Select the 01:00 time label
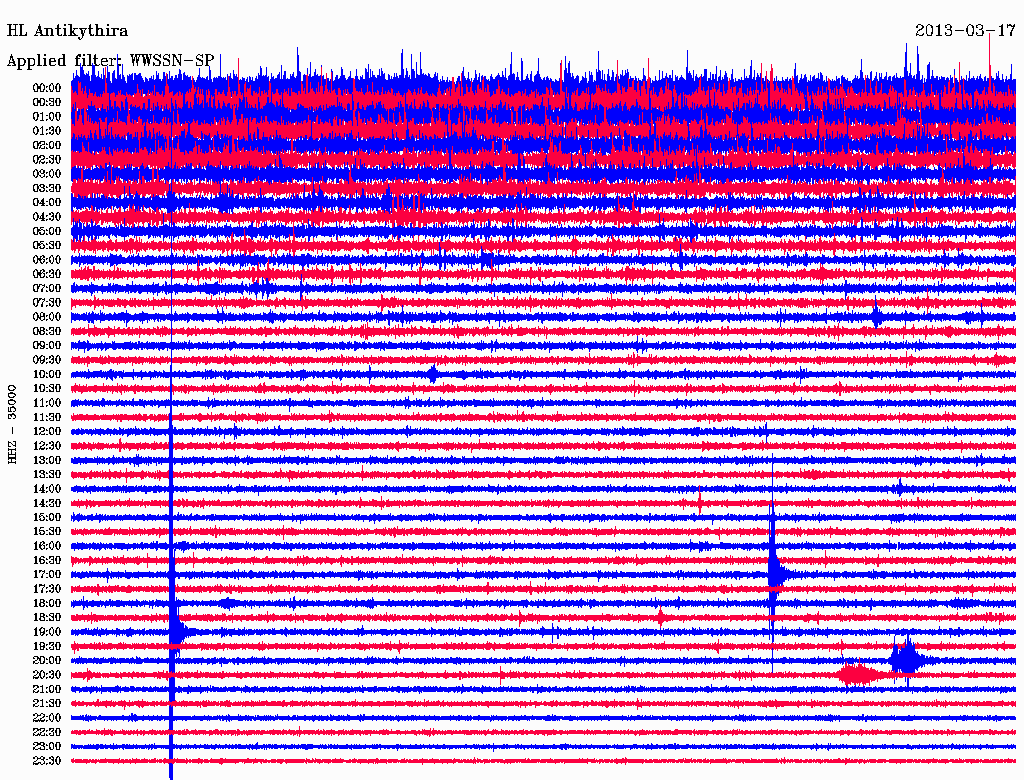This screenshot has width=1024, height=780. click(x=47, y=116)
